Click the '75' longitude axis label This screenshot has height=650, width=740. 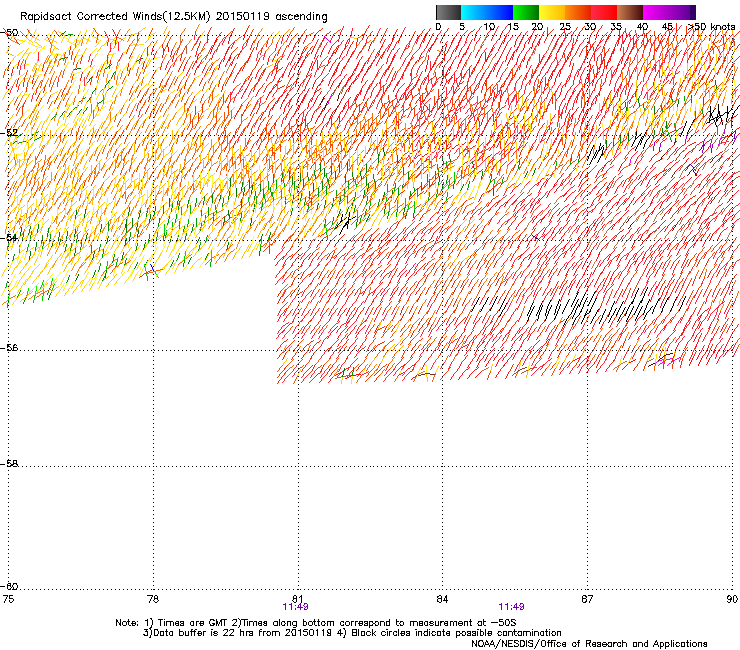pyautogui.click(x=8, y=599)
